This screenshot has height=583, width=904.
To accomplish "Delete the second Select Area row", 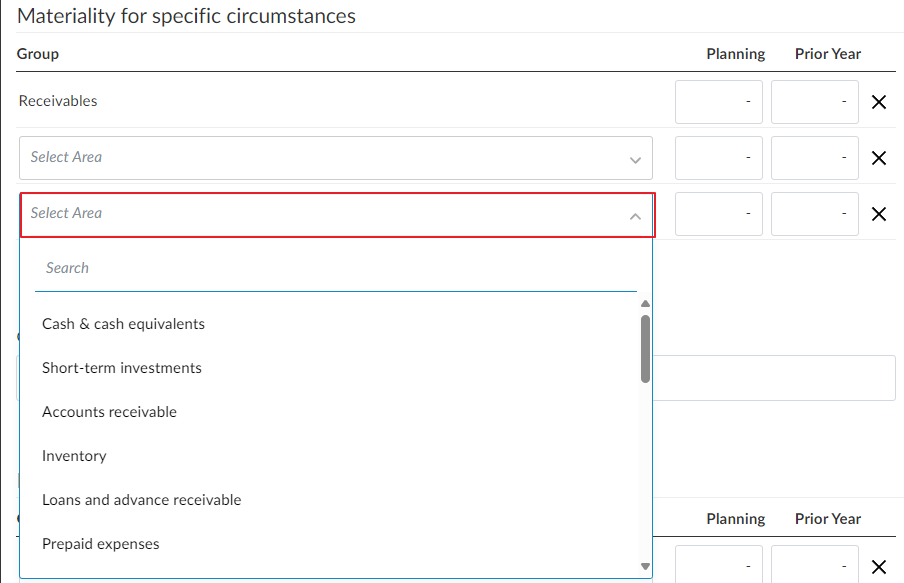I will point(879,158).
